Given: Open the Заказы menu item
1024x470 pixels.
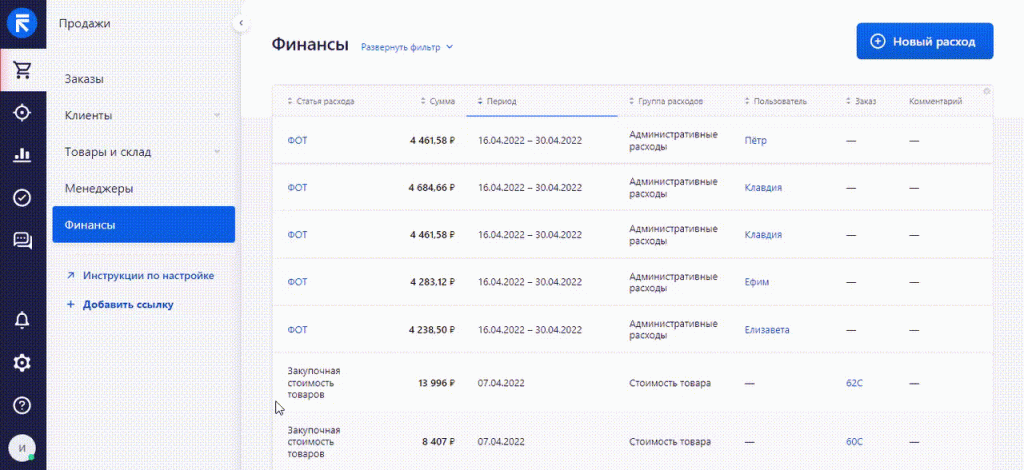Looking at the screenshot, I should [84, 79].
